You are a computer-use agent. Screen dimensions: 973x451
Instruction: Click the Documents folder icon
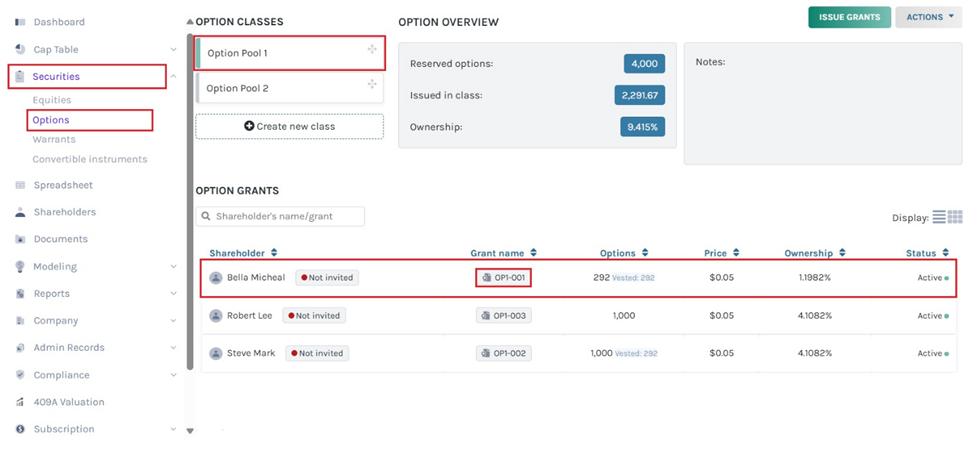click(19, 239)
